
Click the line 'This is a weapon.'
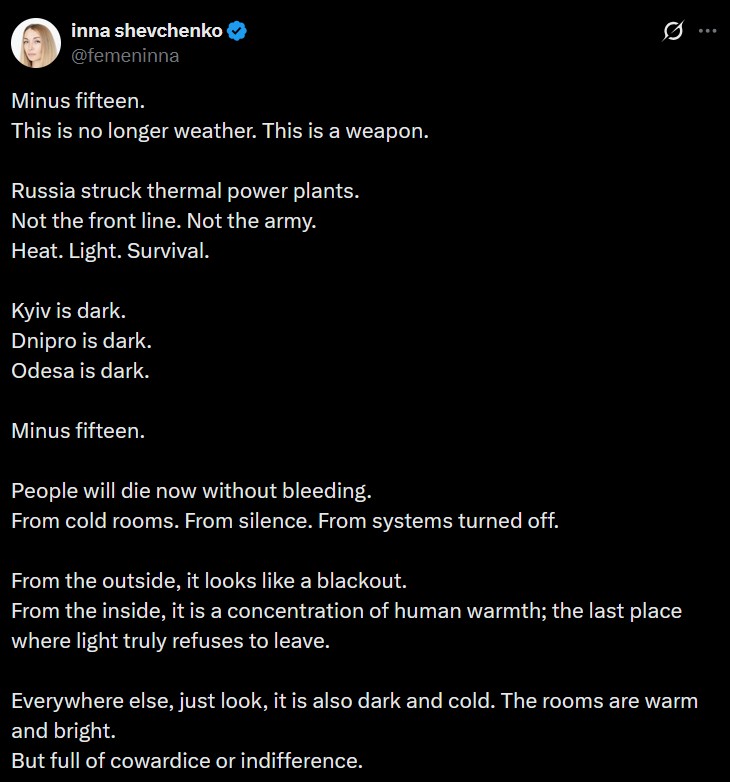(x=345, y=131)
